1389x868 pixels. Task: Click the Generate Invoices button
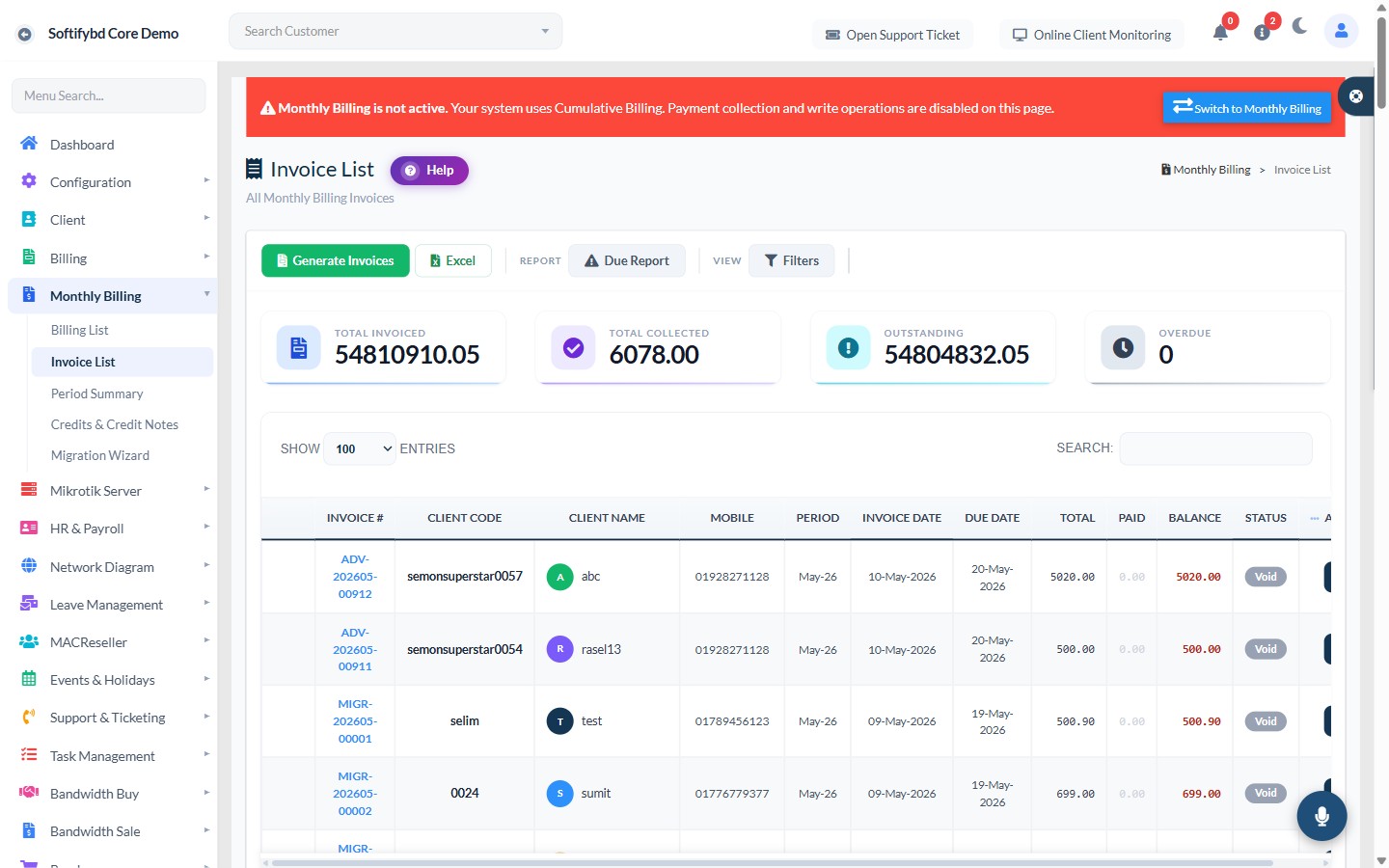click(336, 260)
